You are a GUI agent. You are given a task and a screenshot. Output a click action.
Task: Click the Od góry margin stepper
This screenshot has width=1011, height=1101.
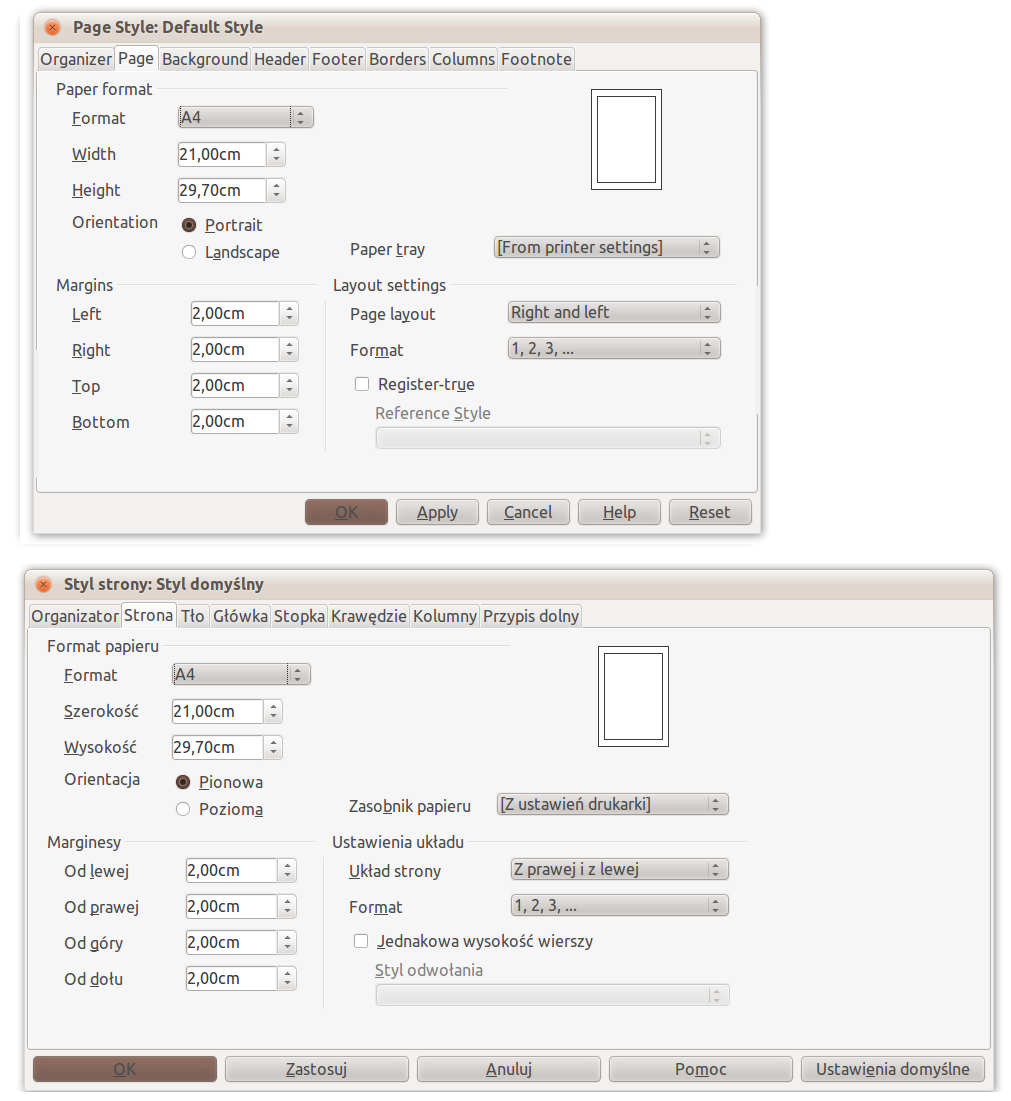[x=288, y=942]
